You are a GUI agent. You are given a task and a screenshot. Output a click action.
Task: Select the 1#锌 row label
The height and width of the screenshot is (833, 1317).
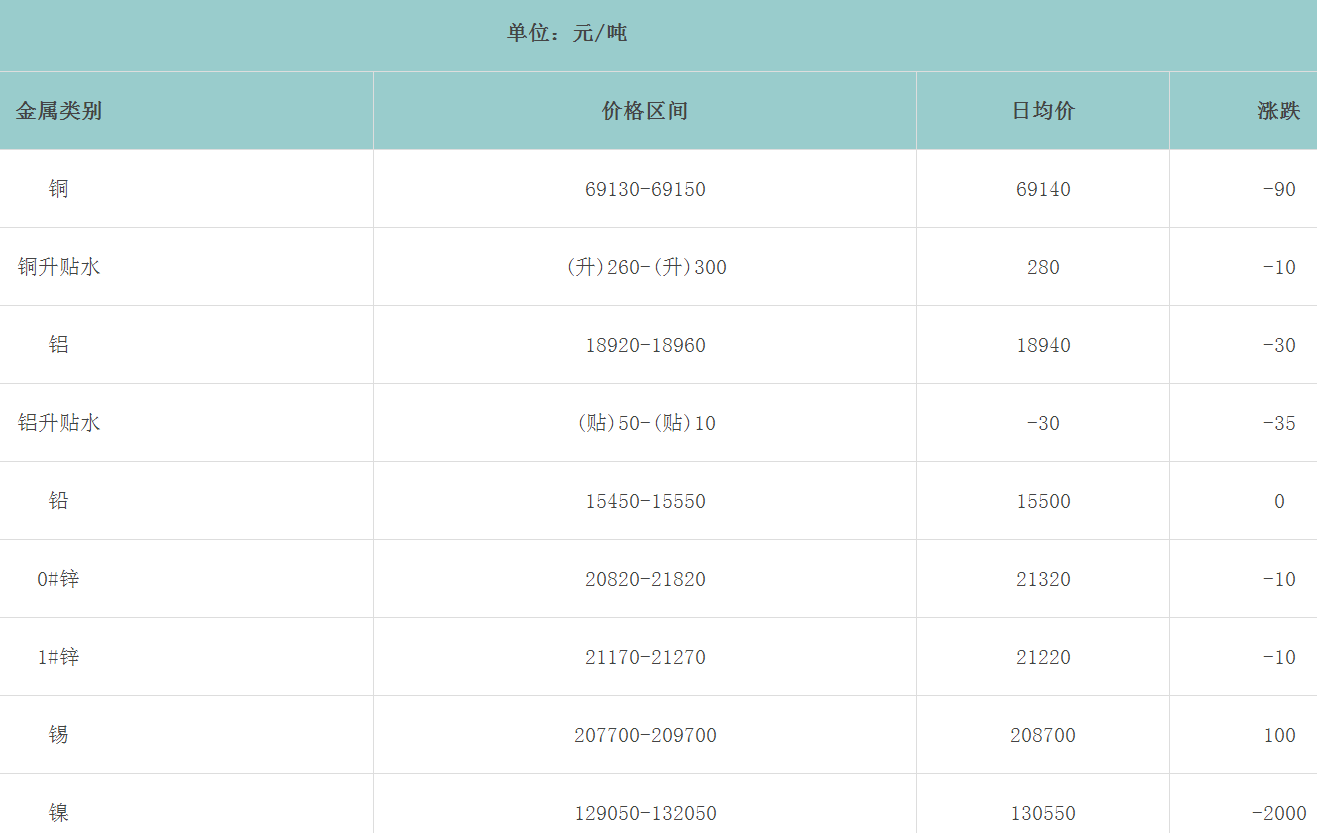(x=58, y=657)
